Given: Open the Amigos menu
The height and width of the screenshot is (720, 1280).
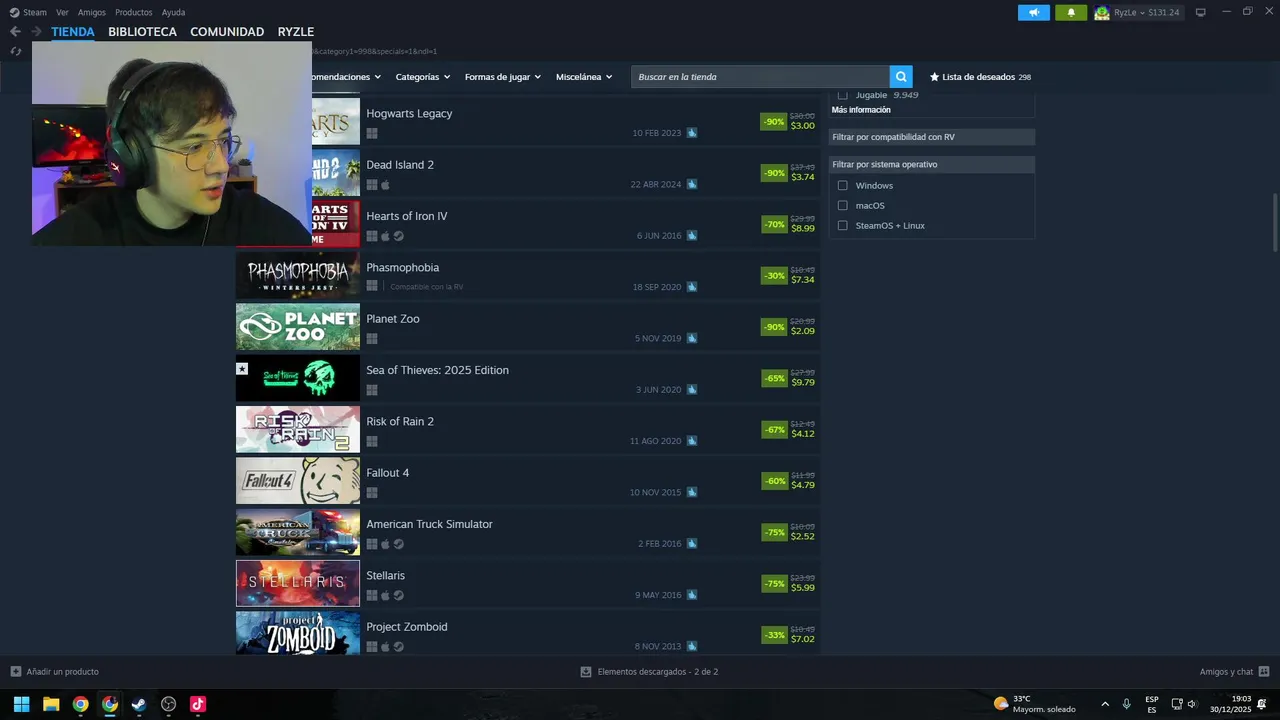Looking at the screenshot, I should pos(92,12).
